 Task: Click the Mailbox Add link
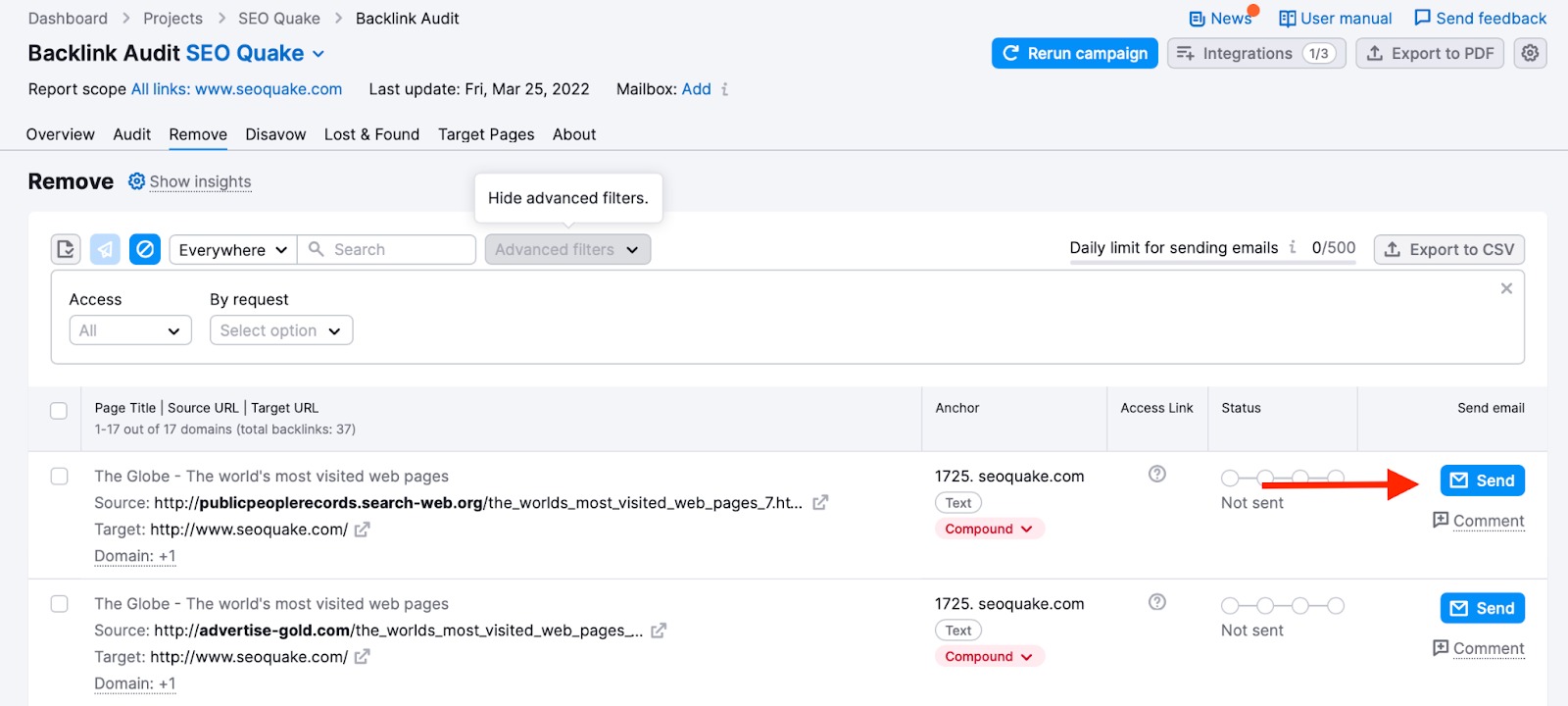(x=697, y=89)
